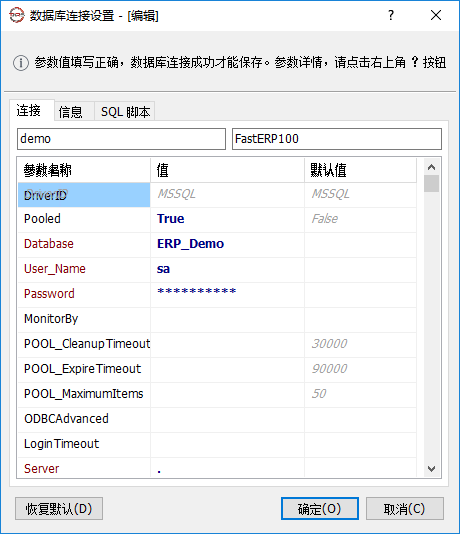The width and height of the screenshot is (460, 534).
Task: Click the FastERP100 input field
Action: click(x=337, y=139)
